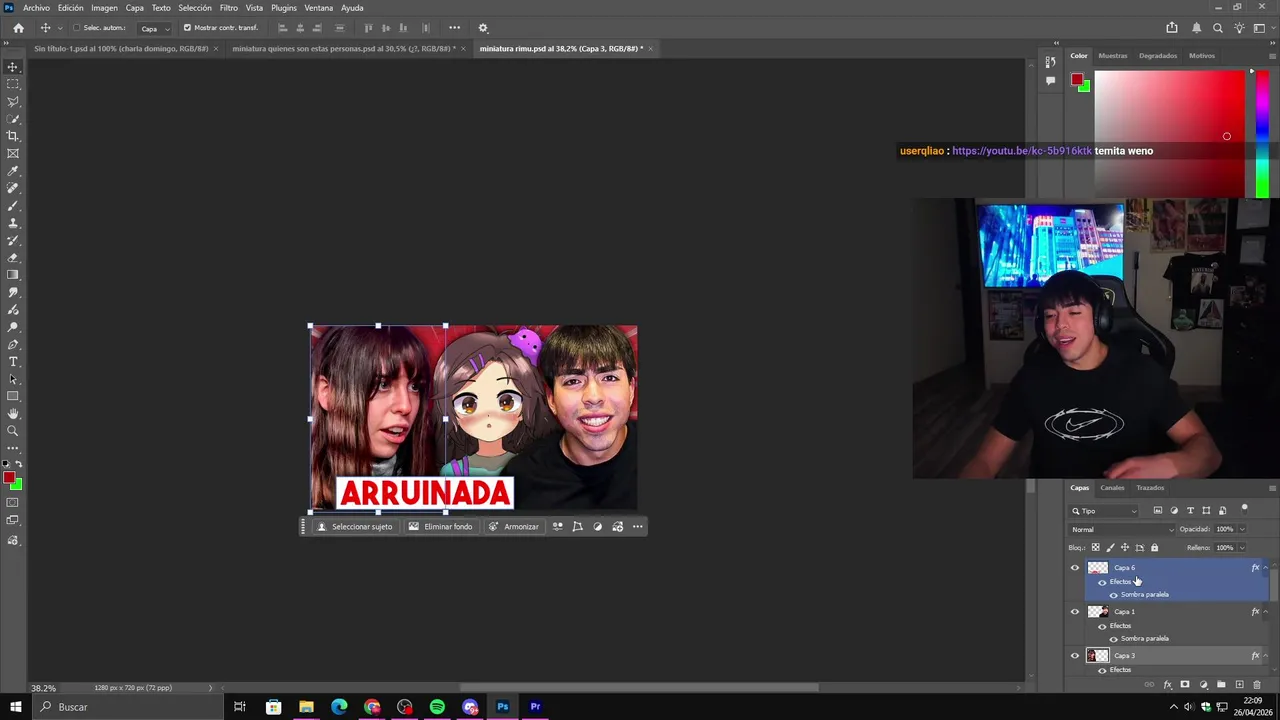Click the youtu.be link in chat overlay

point(1022,151)
